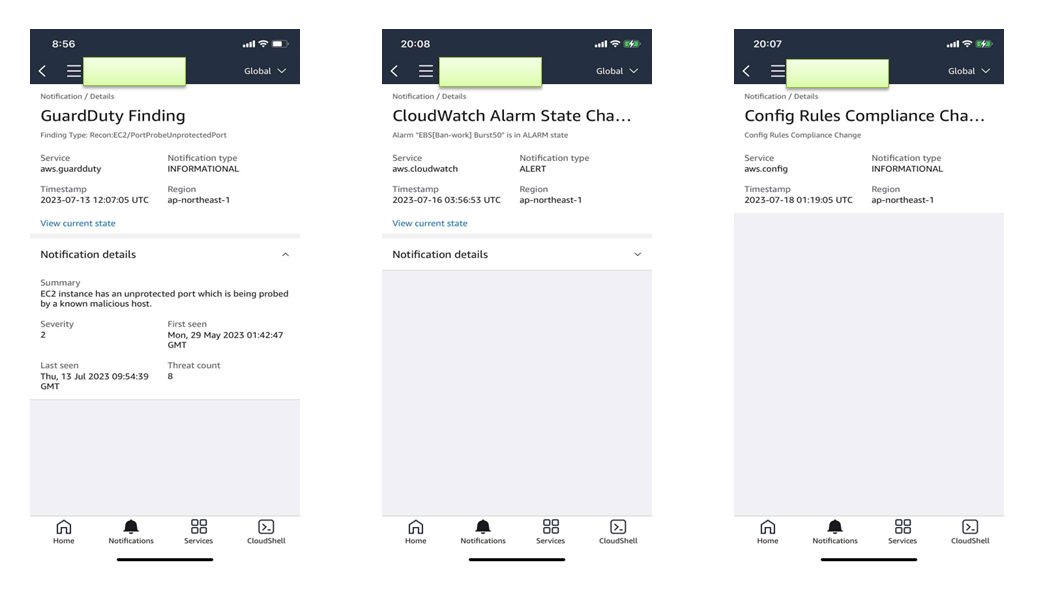
Task: Open hamburger menu on CloudWatch Alarm screen
Action: click(426, 71)
